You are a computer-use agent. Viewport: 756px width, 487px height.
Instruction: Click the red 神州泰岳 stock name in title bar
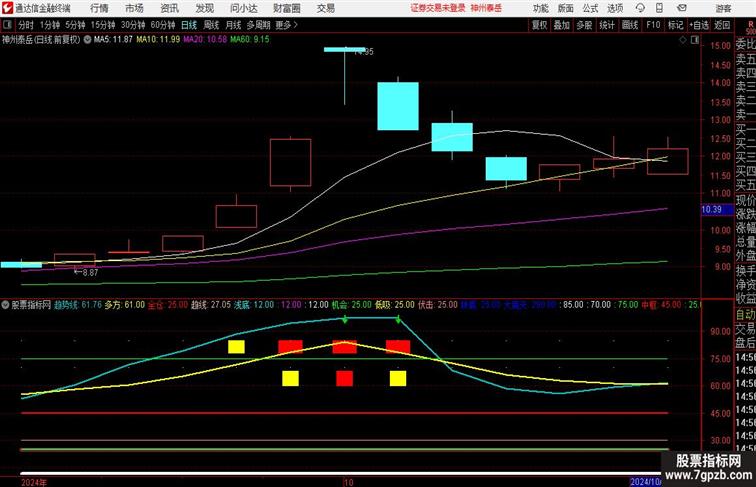pyautogui.click(x=486, y=8)
